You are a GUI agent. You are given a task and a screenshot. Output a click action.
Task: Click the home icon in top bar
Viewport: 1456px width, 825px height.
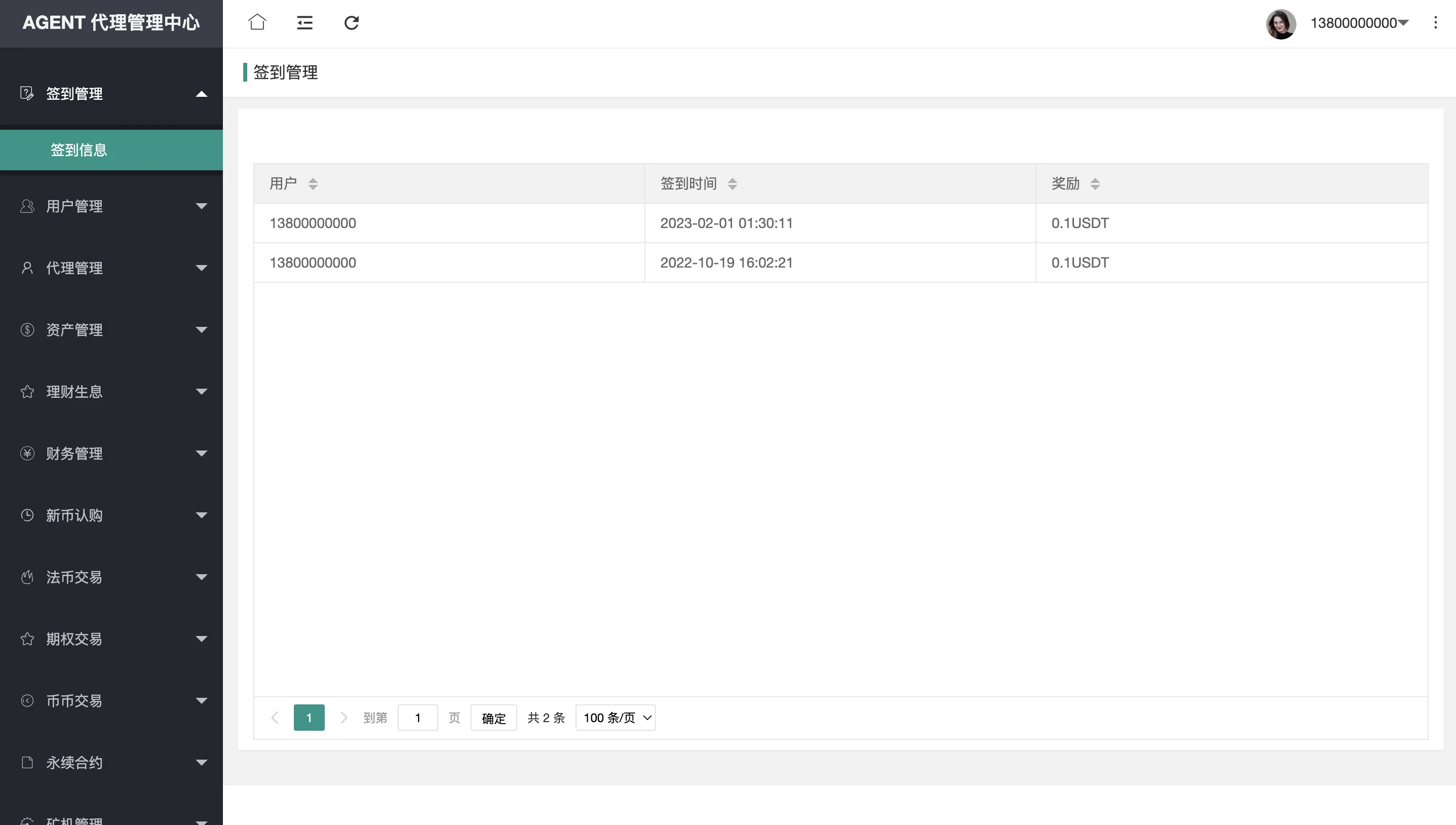coord(257,23)
